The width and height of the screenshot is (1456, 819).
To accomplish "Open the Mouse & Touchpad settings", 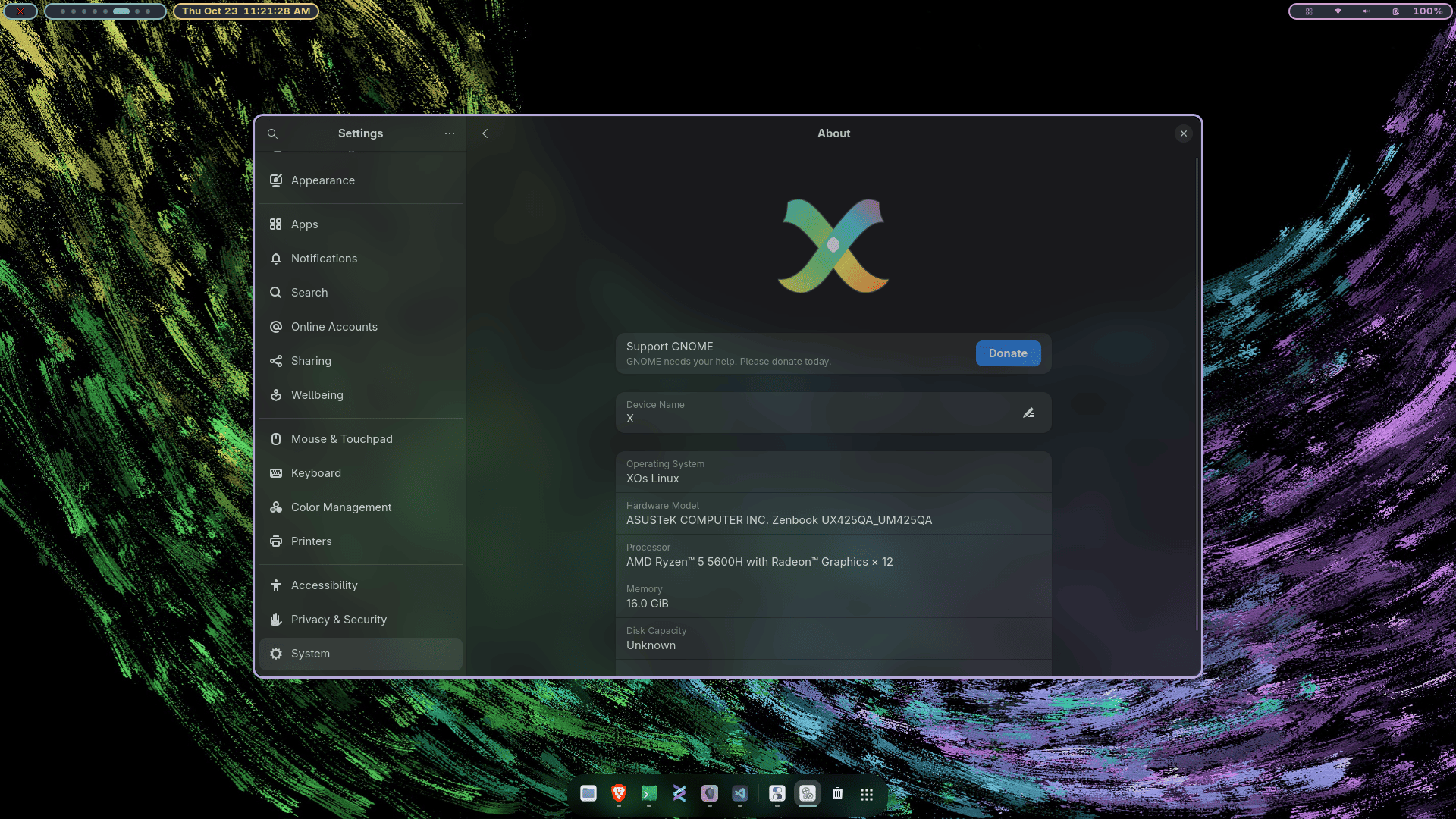I will [x=341, y=438].
